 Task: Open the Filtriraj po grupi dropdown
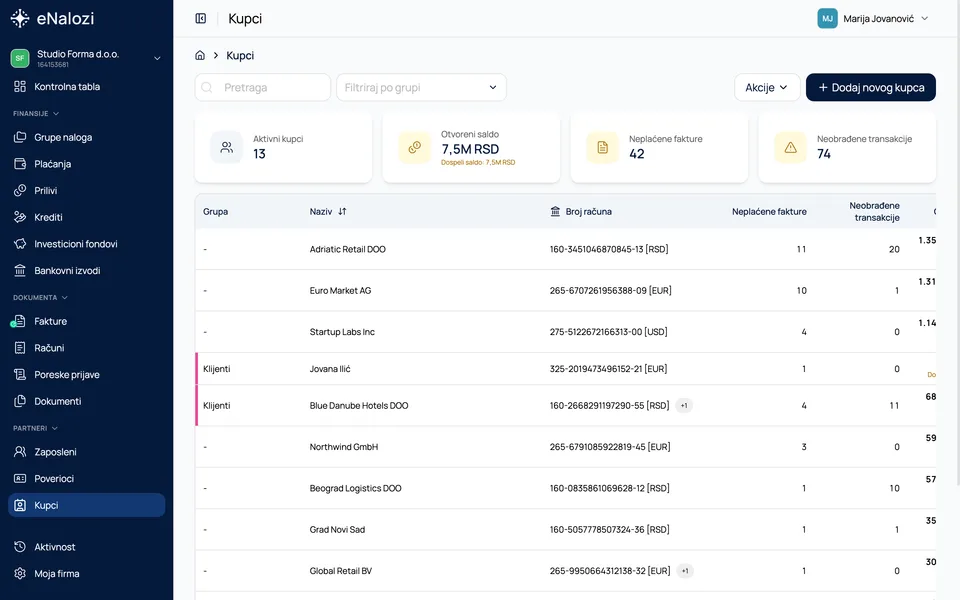pyautogui.click(x=421, y=88)
